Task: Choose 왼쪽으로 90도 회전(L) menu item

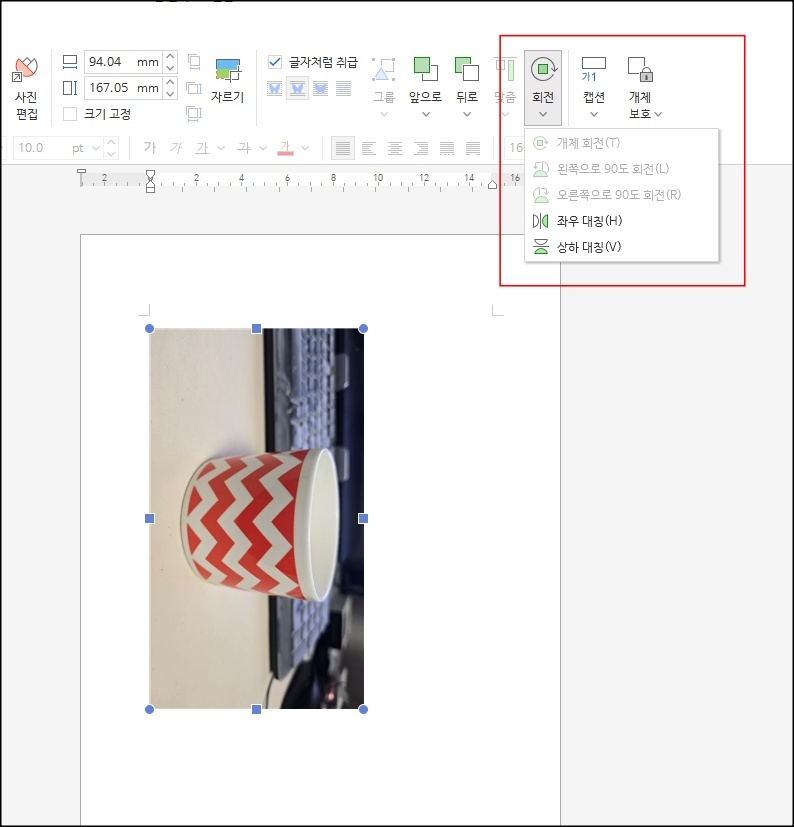Action: click(x=621, y=169)
